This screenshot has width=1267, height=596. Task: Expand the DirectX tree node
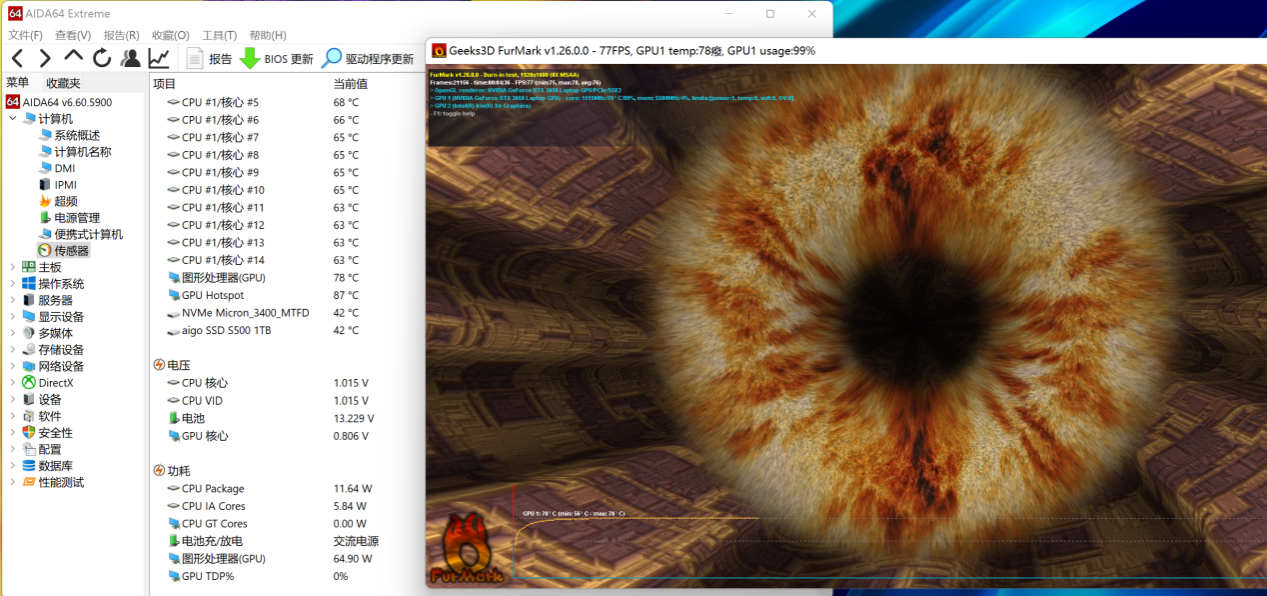(x=13, y=383)
